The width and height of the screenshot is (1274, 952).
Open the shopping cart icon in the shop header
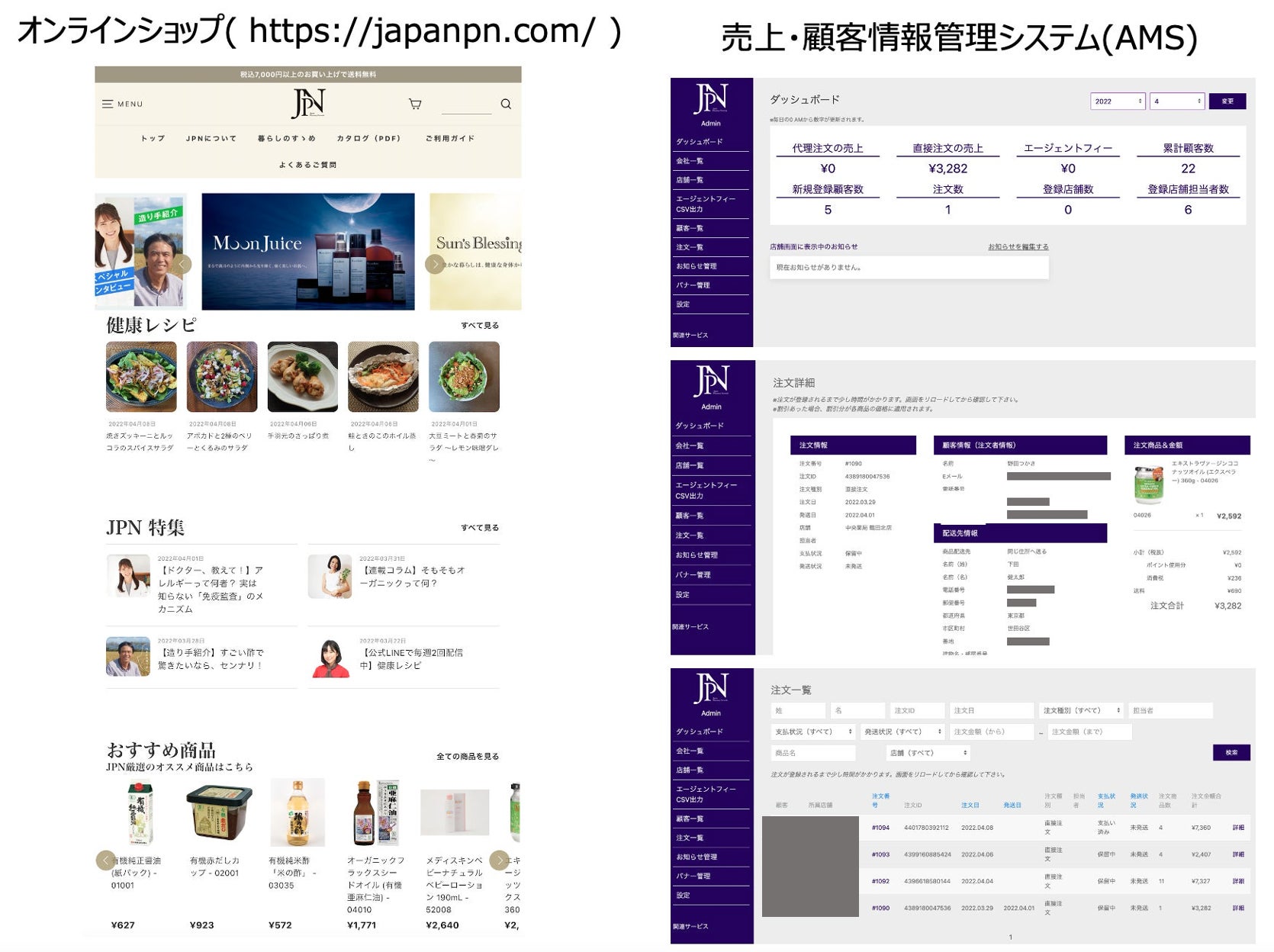click(x=415, y=104)
